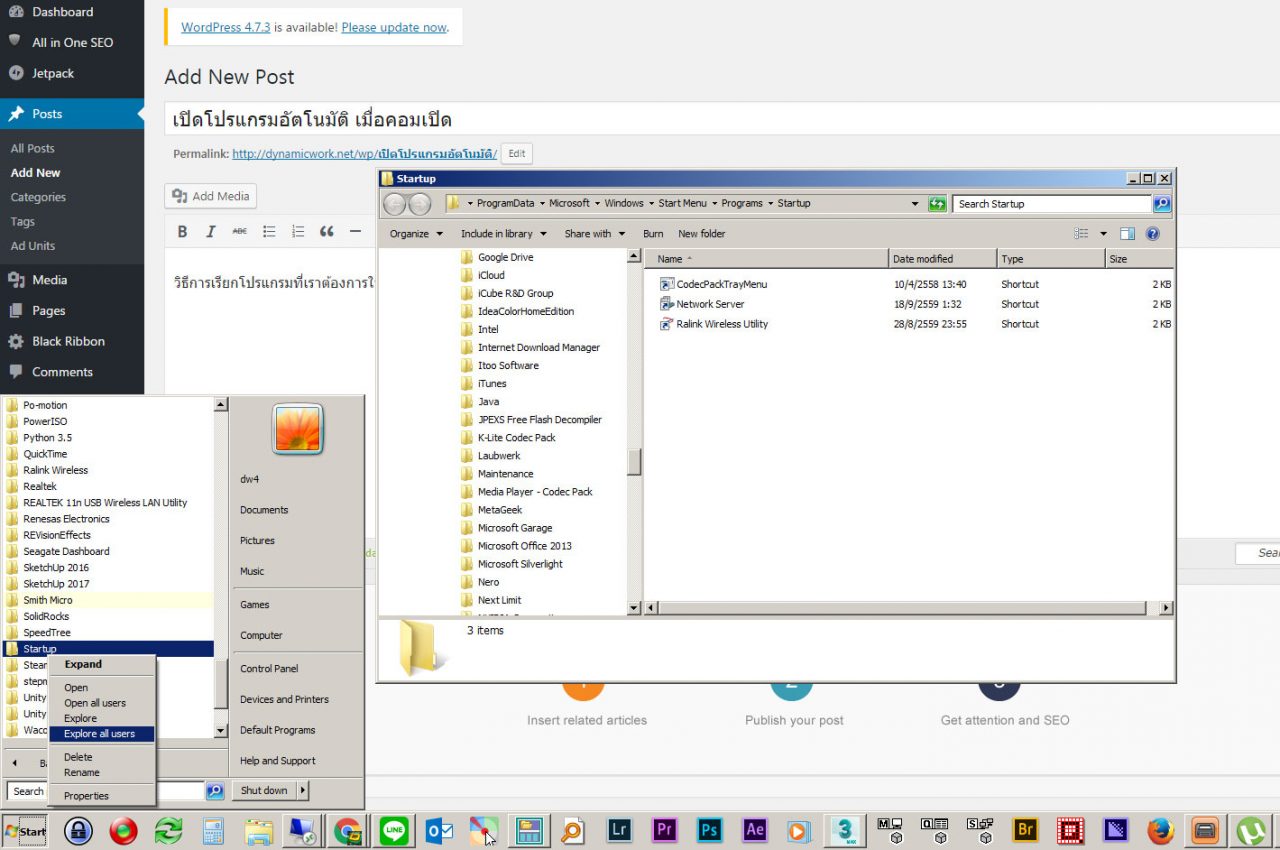Select K-Lite Codec Pack folder
1280x850 pixels.
tap(508, 438)
